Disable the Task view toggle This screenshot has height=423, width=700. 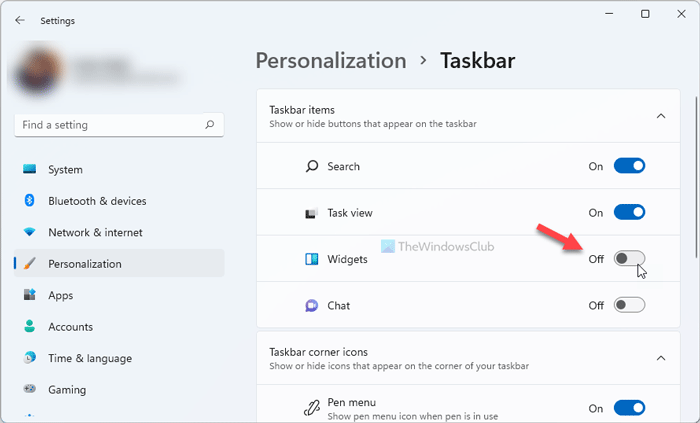629,213
